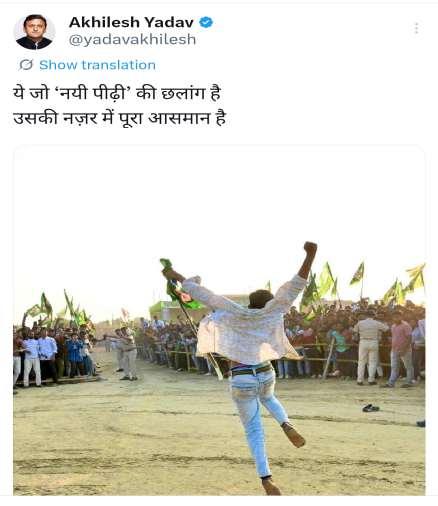This screenshot has height=506, width=438.
Task: Click the Akhilesh Yadav display name
Action: pos(131,22)
